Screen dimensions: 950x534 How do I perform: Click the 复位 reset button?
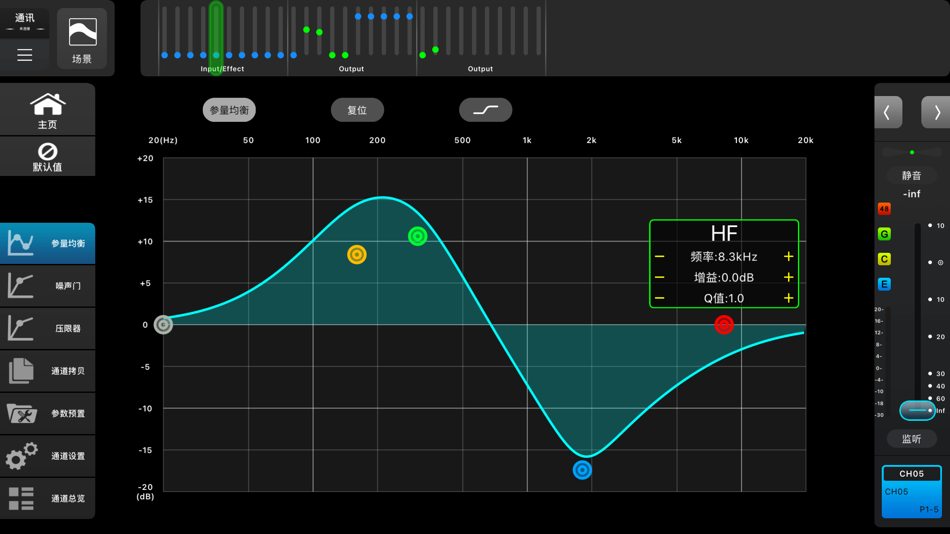coord(357,110)
